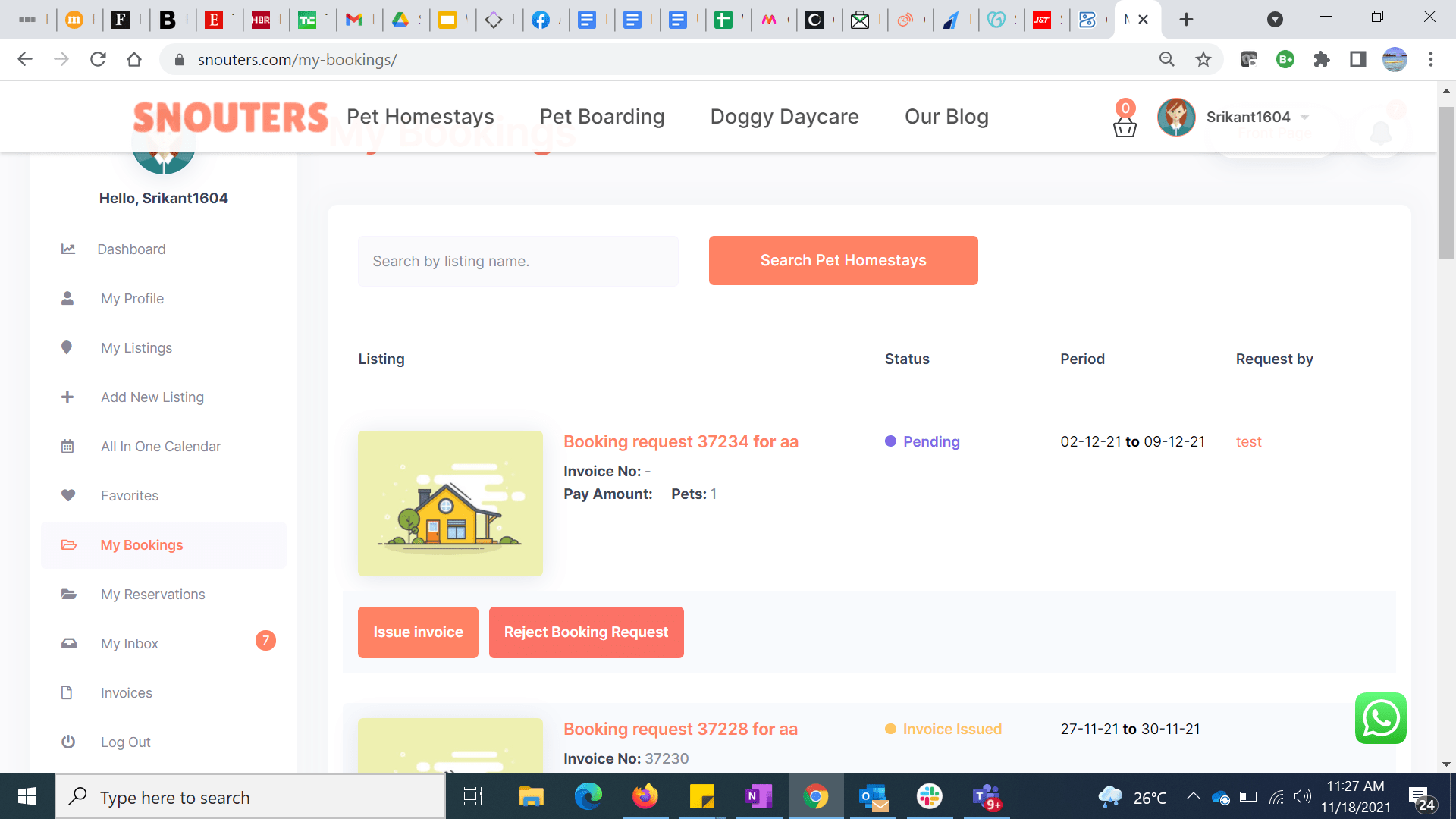1456x819 pixels.
Task: Open Booking request 37234 for aa
Action: pos(681,441)
